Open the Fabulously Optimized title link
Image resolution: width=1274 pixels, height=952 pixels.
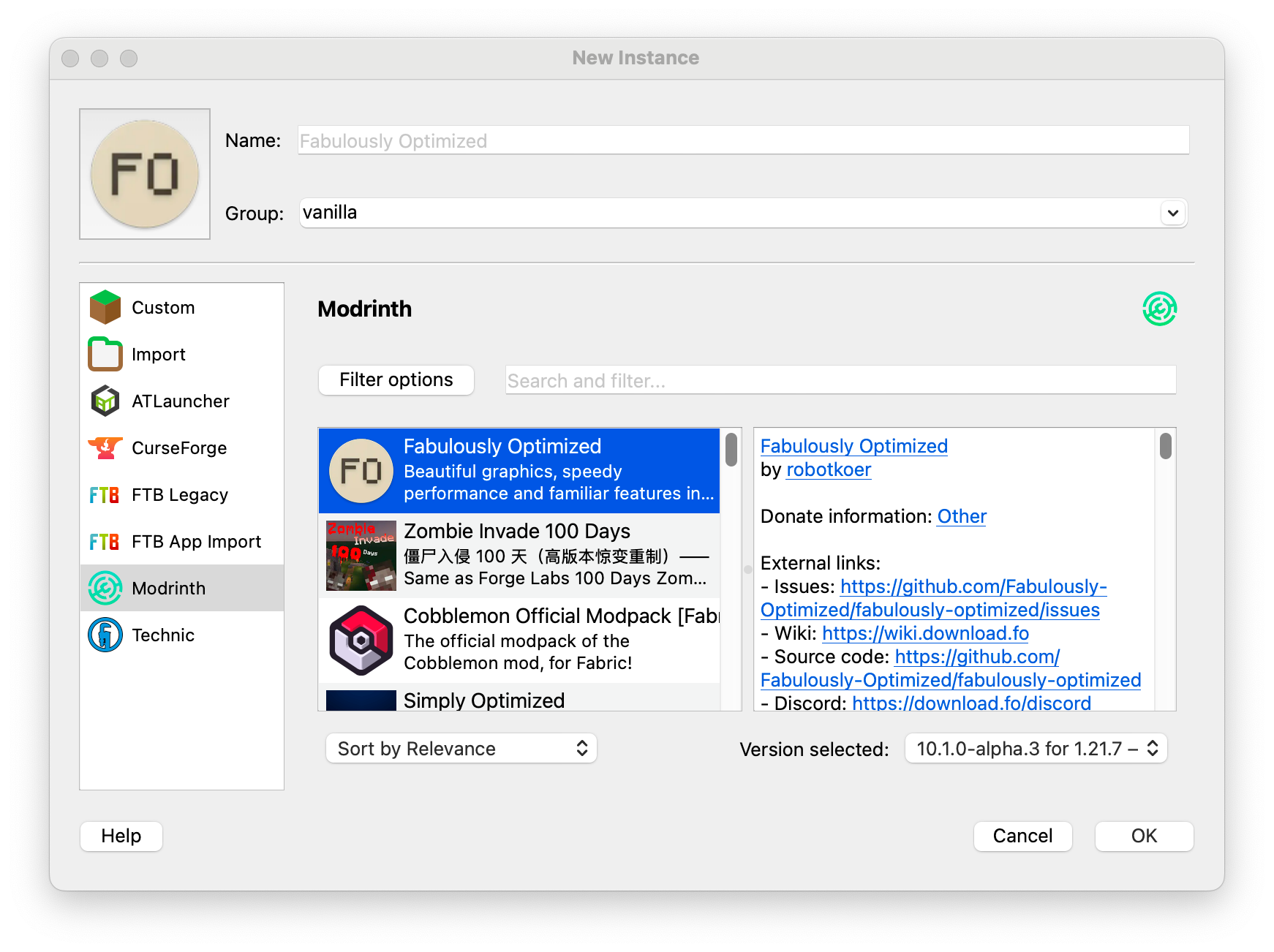[x=853, y=446]
